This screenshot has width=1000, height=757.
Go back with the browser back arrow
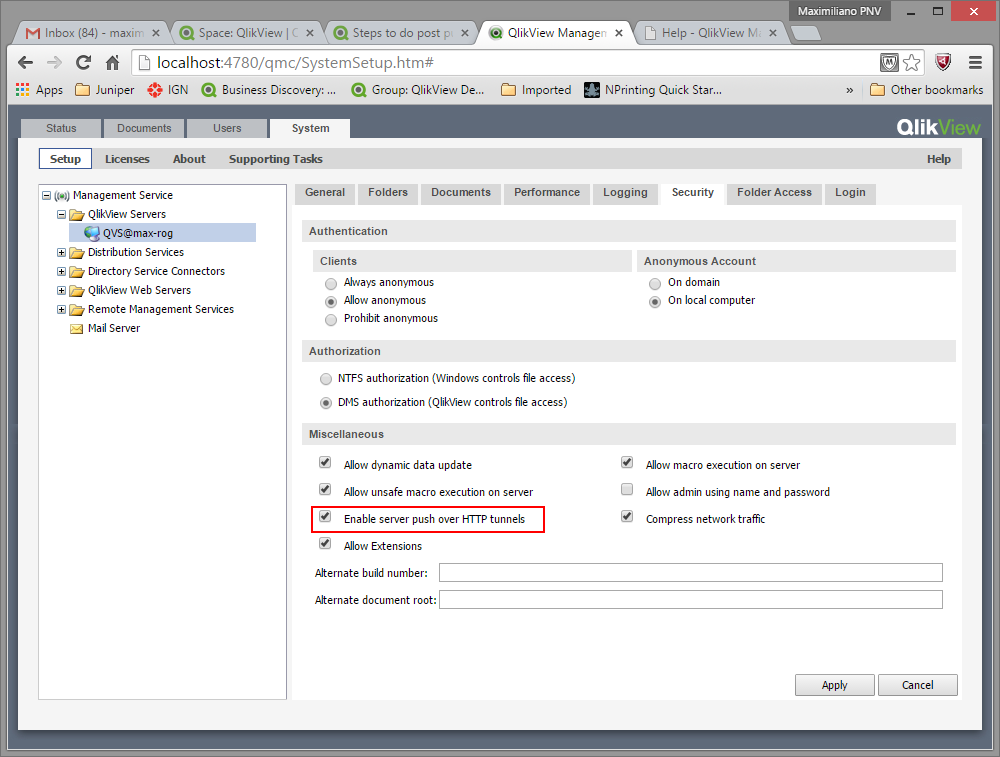click(26, 62)
